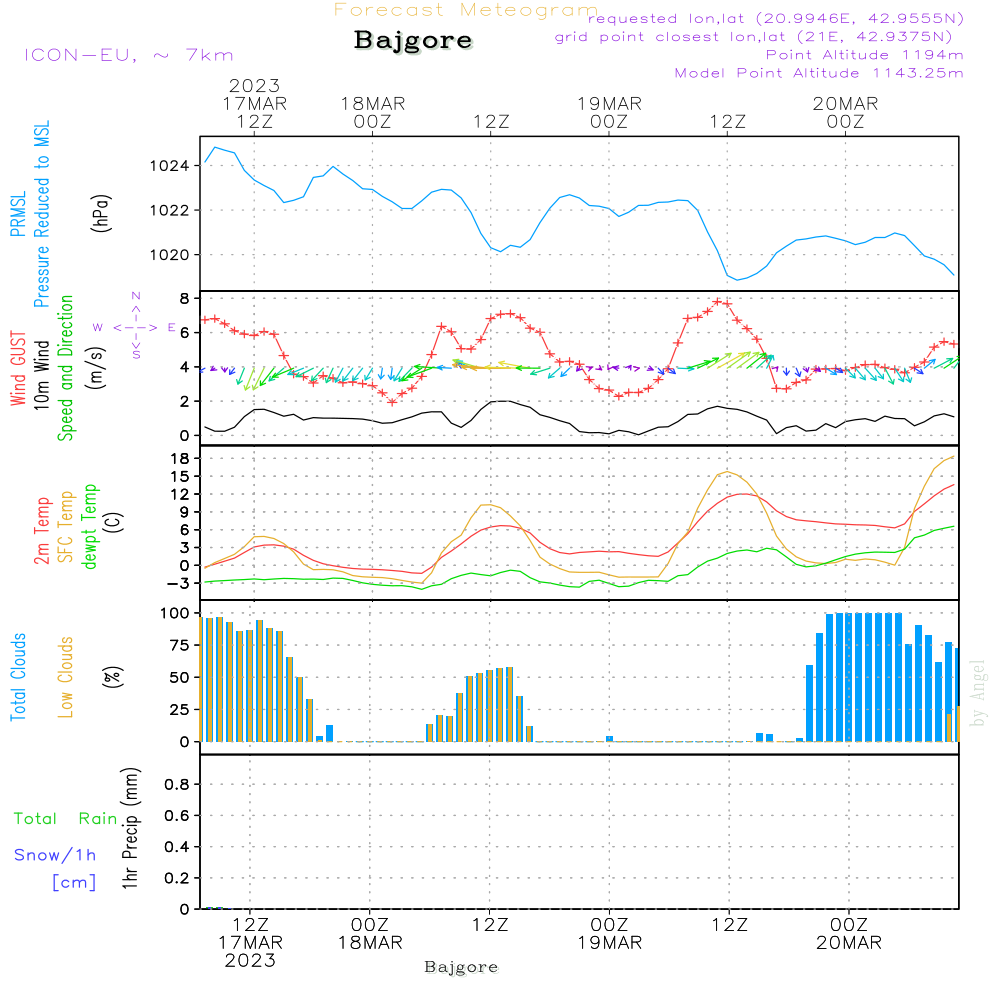Click the bottom axis '17MAR' date label
The height and width of the screenshot is (1000, 1000).
click(x=250, y=943)
